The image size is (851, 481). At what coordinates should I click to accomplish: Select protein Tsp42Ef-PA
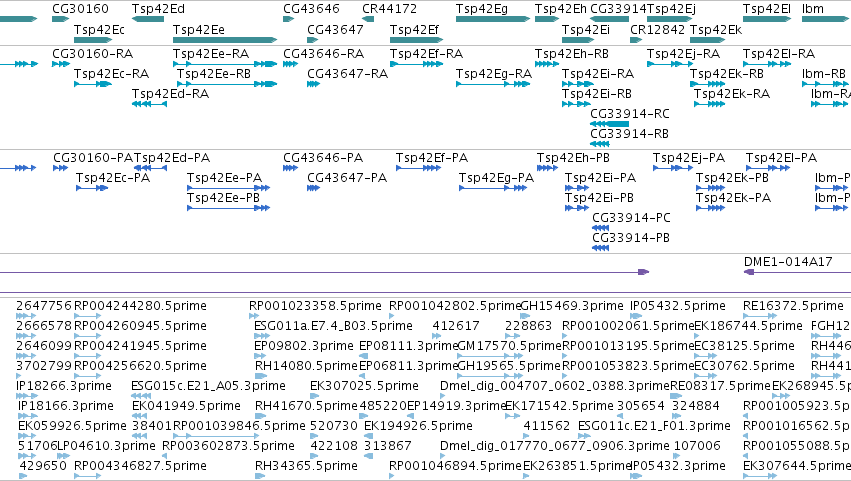coord(431,158)
